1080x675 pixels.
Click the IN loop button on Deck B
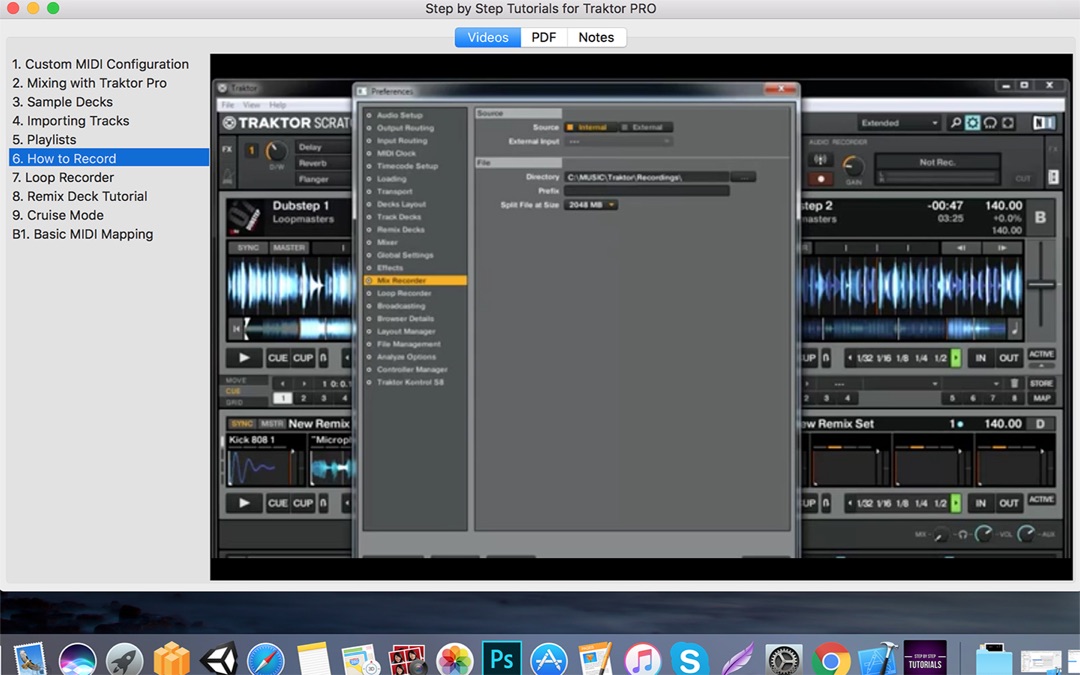(980, 357)
